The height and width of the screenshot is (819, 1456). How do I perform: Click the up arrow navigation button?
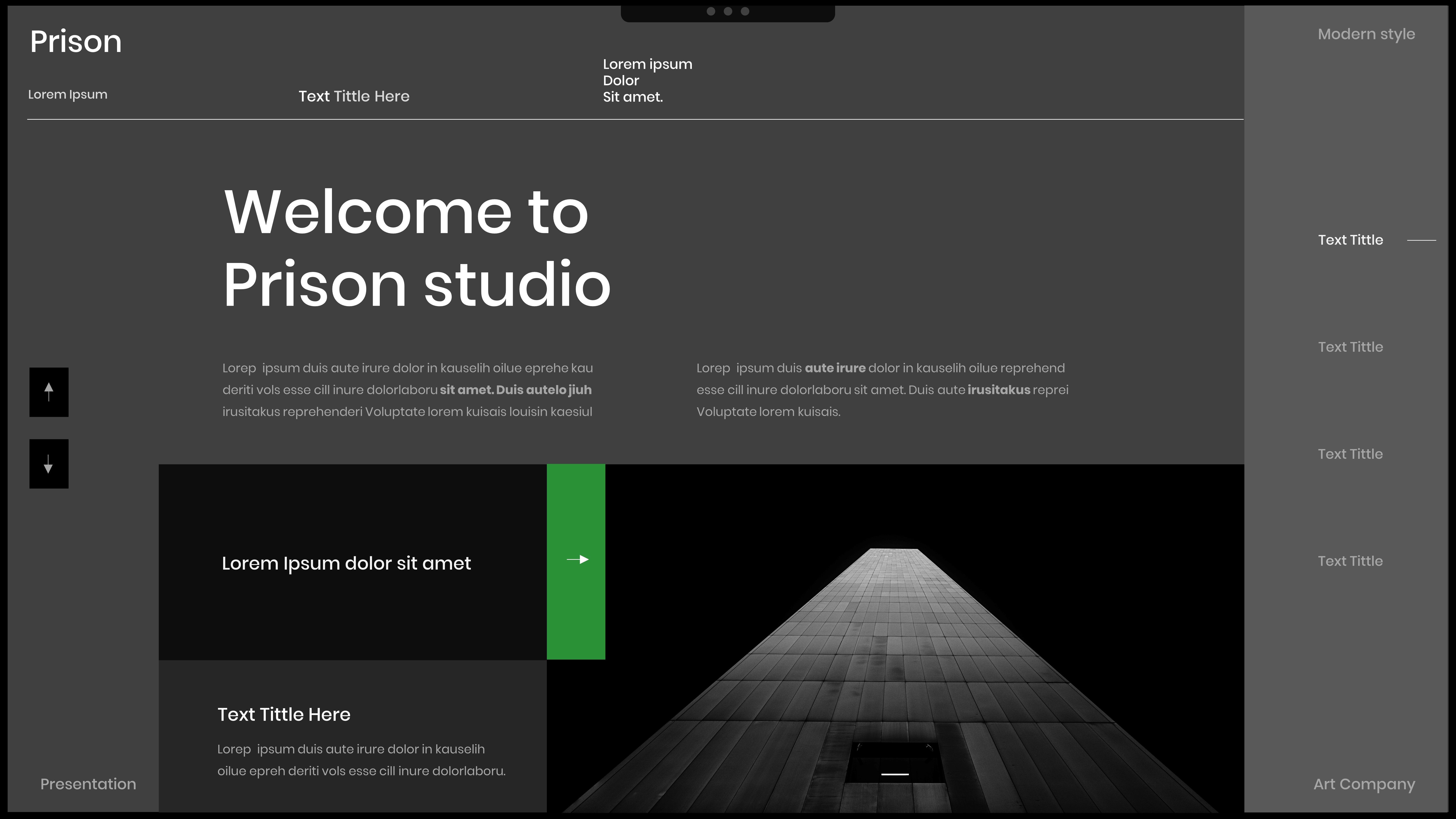[x=49, y=392]
